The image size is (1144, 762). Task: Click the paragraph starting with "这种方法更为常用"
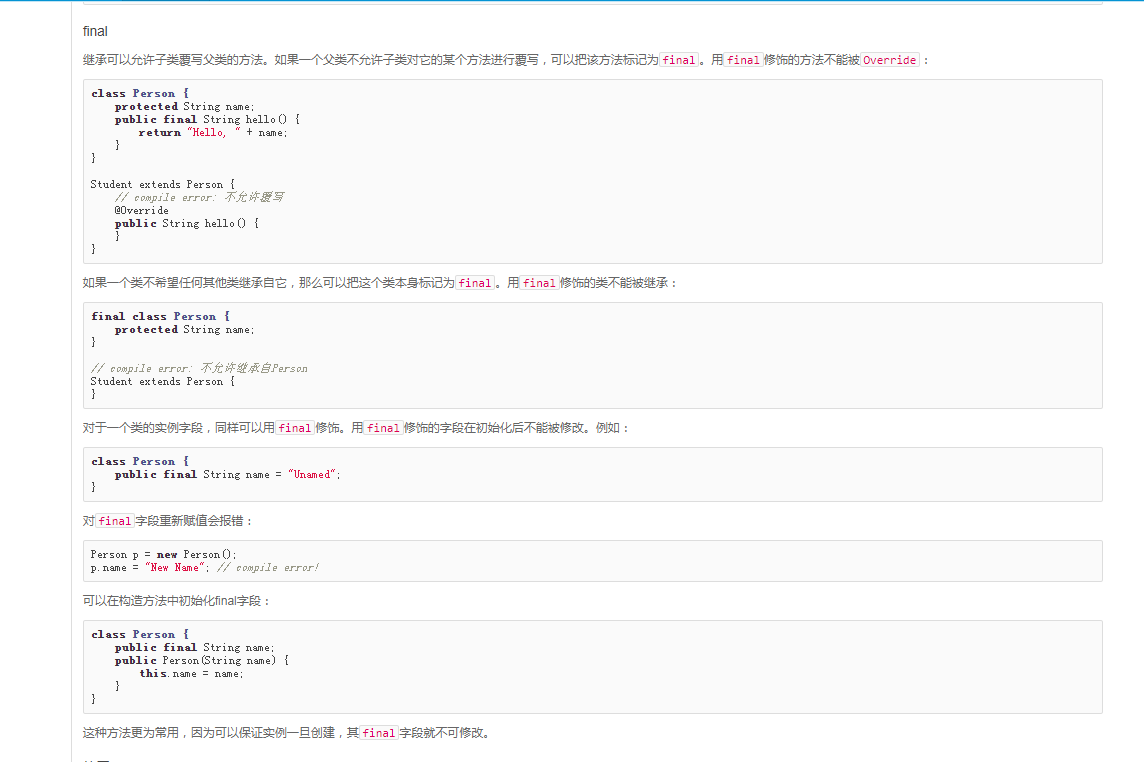pos(287,733)
